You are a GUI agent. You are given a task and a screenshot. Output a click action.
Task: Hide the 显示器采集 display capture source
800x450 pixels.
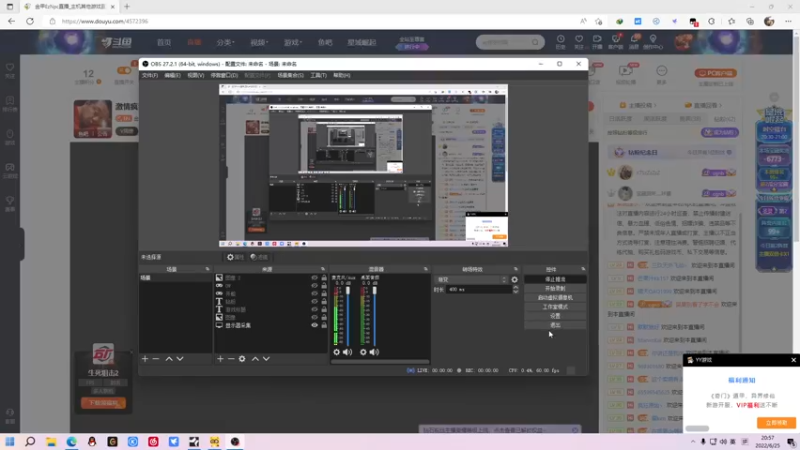click(314, 325)
